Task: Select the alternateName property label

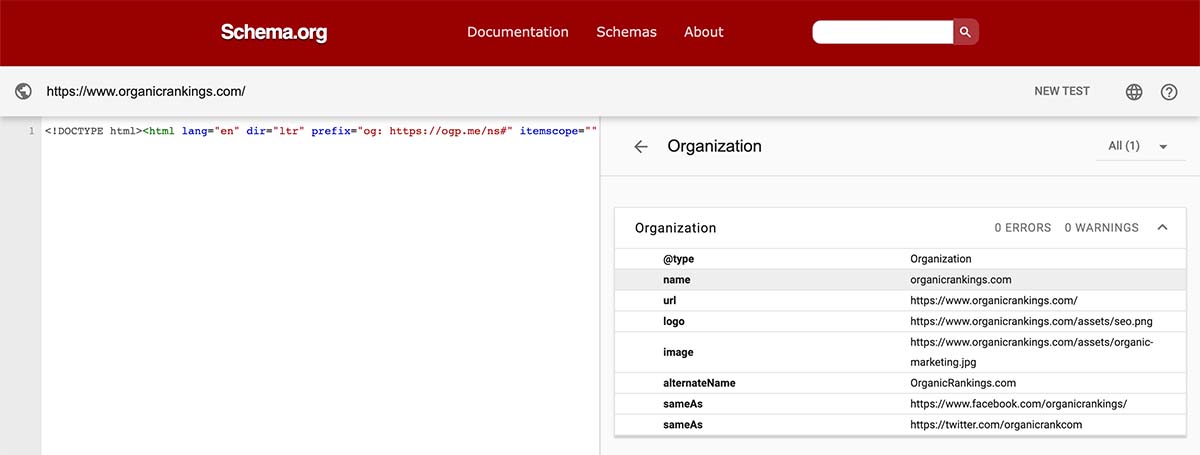Action: (699, 383)
